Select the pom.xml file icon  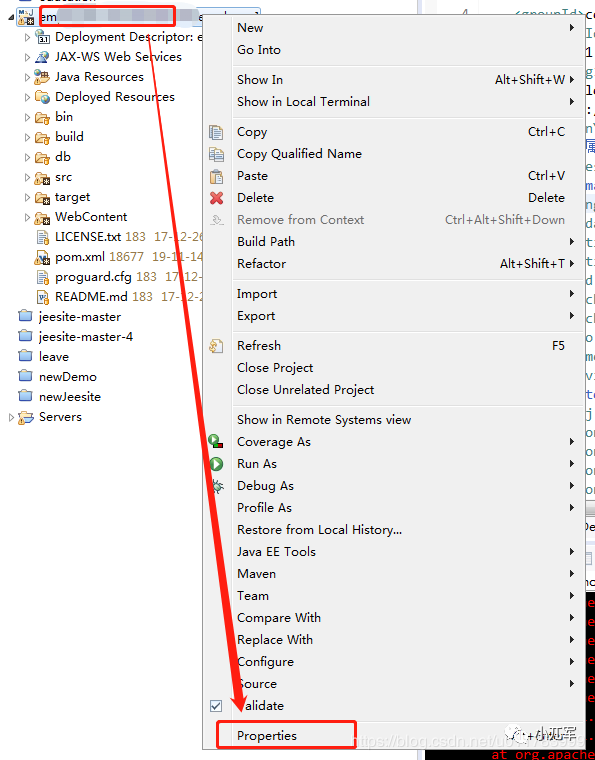tap(42, 257)
